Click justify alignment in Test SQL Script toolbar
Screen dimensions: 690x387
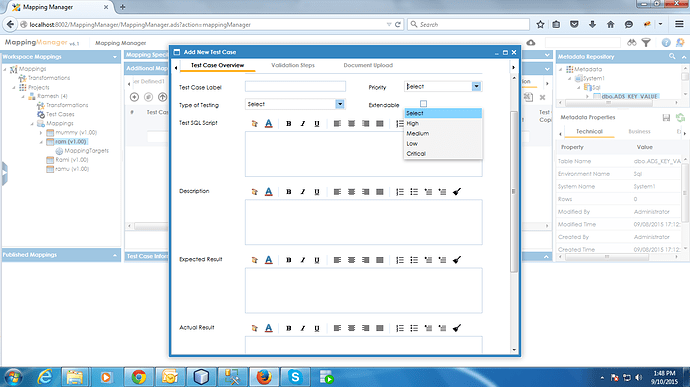[380, 124]
